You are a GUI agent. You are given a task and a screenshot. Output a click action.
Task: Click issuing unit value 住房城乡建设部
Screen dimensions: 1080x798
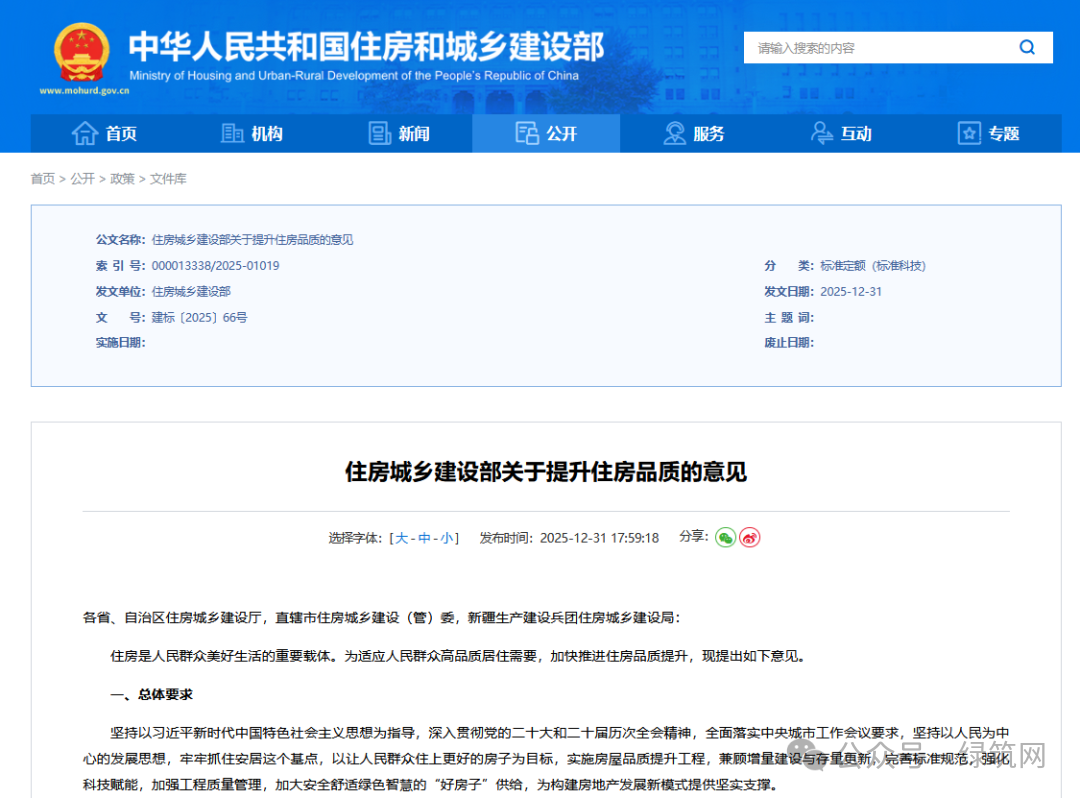tap(191, 291)
